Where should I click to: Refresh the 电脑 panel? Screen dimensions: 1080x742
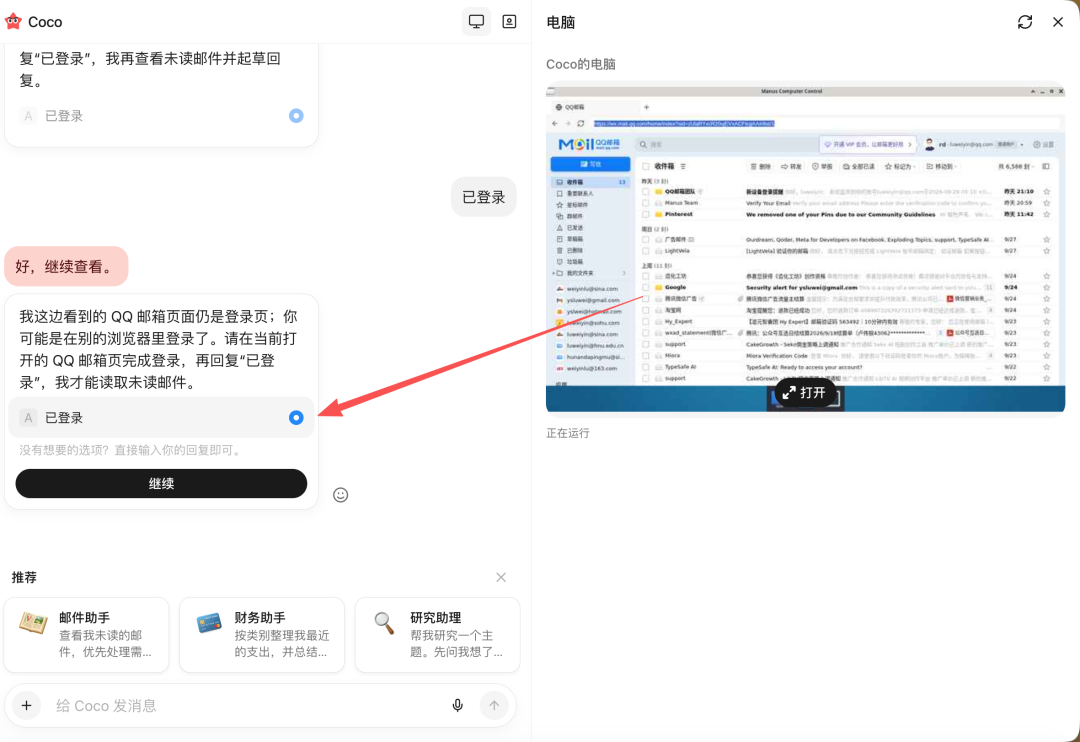(1025, 22)
